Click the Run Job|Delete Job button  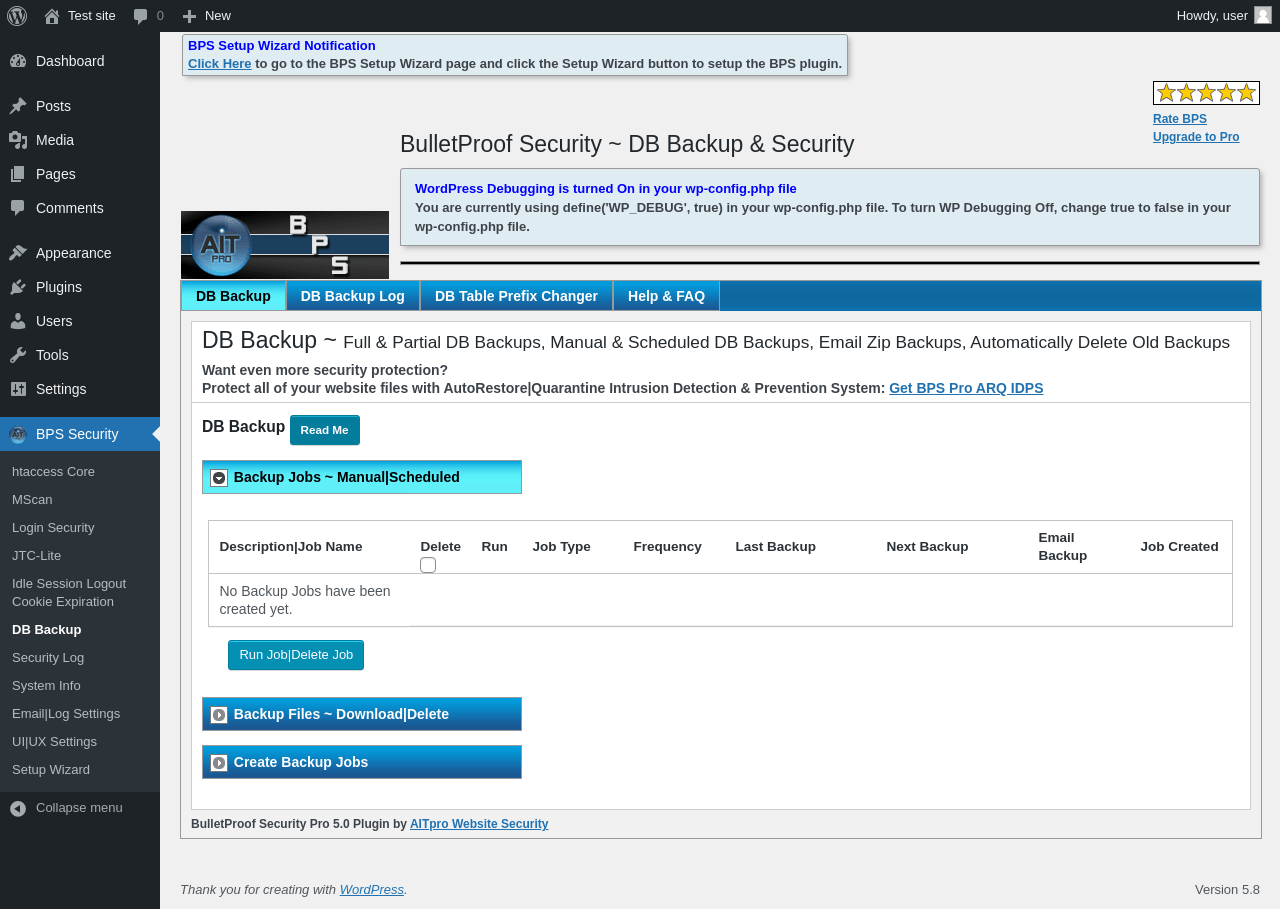click(296, 655)
